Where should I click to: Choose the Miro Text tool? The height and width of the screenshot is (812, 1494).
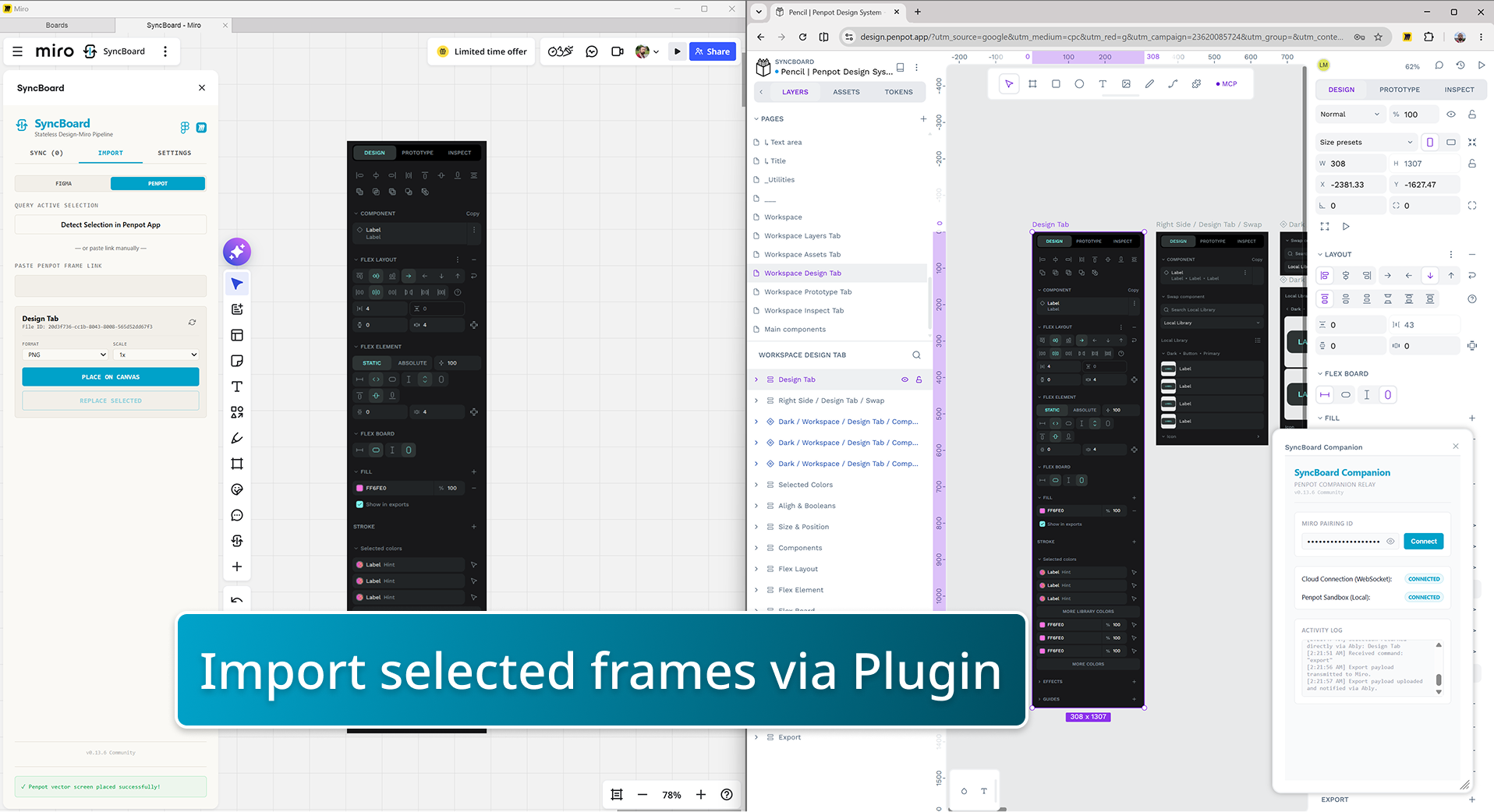tap(237, 387)
